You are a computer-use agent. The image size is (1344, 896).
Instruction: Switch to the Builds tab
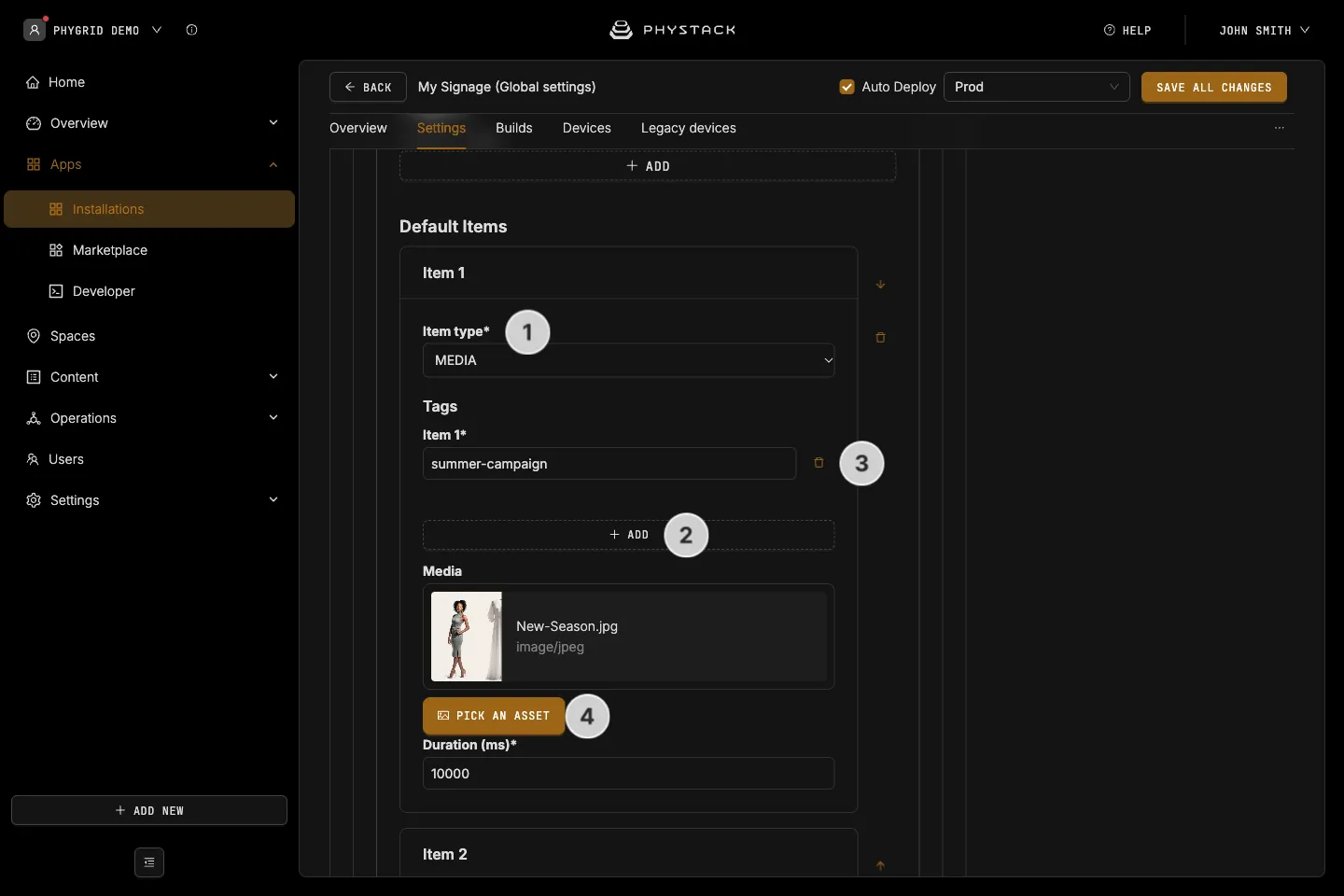[x=514, y=128]
